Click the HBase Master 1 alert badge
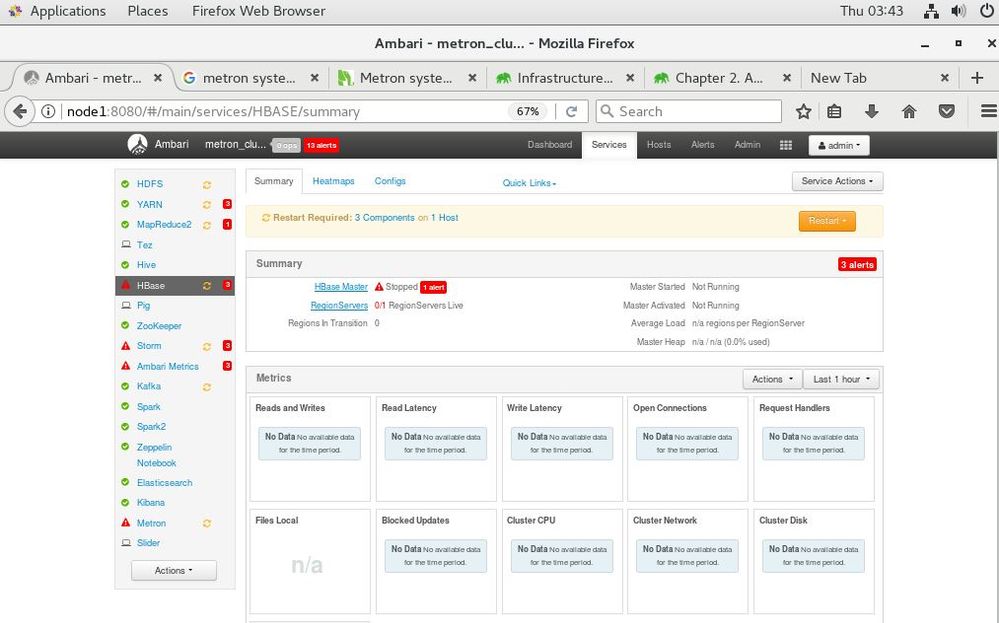 tap(433, 287)
